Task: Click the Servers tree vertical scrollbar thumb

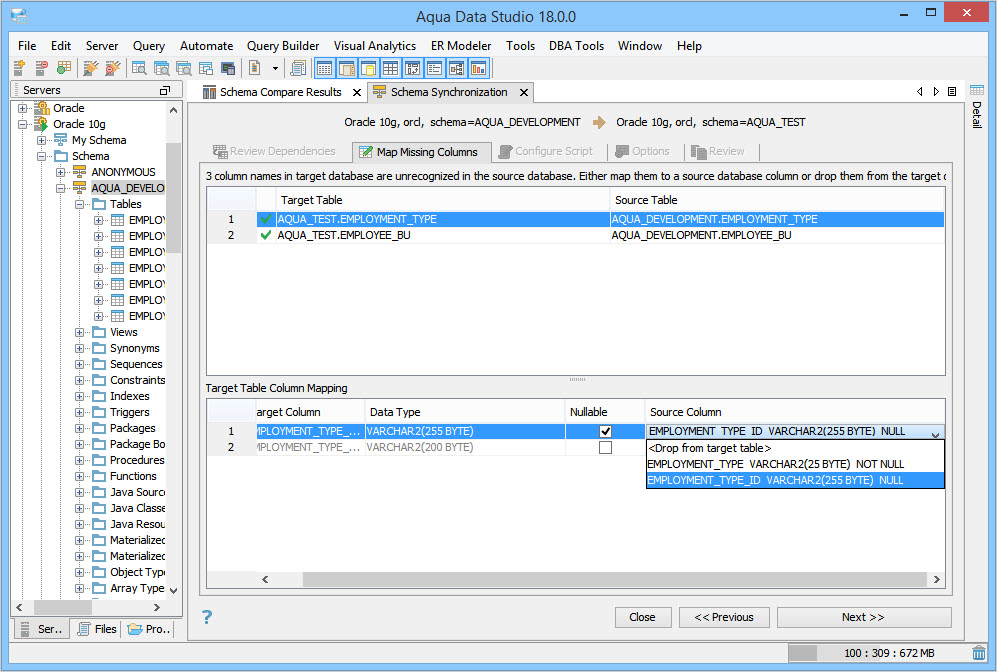Action: [173, 198]
